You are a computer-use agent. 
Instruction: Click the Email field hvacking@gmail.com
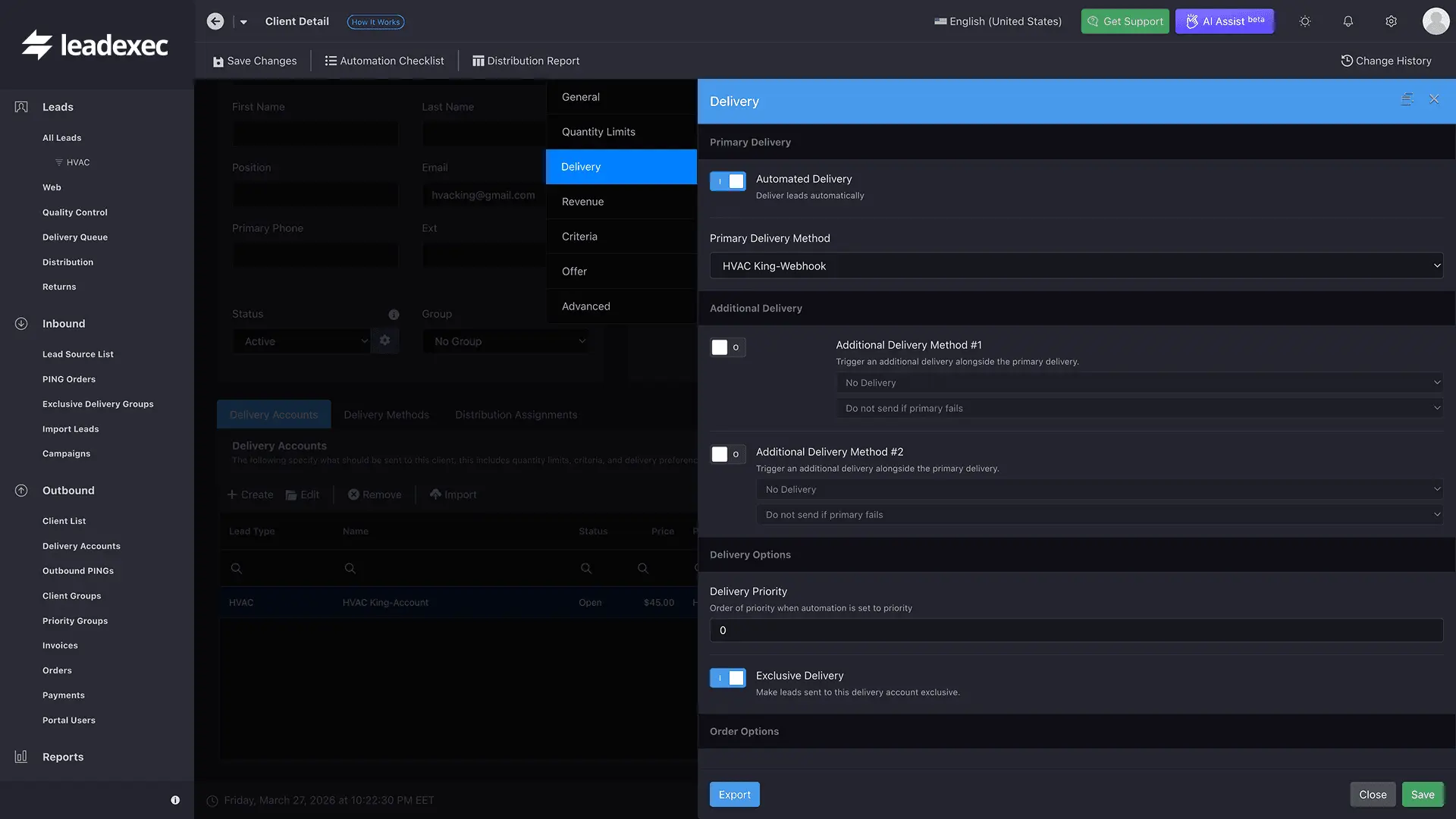click(x=483, y=195)
